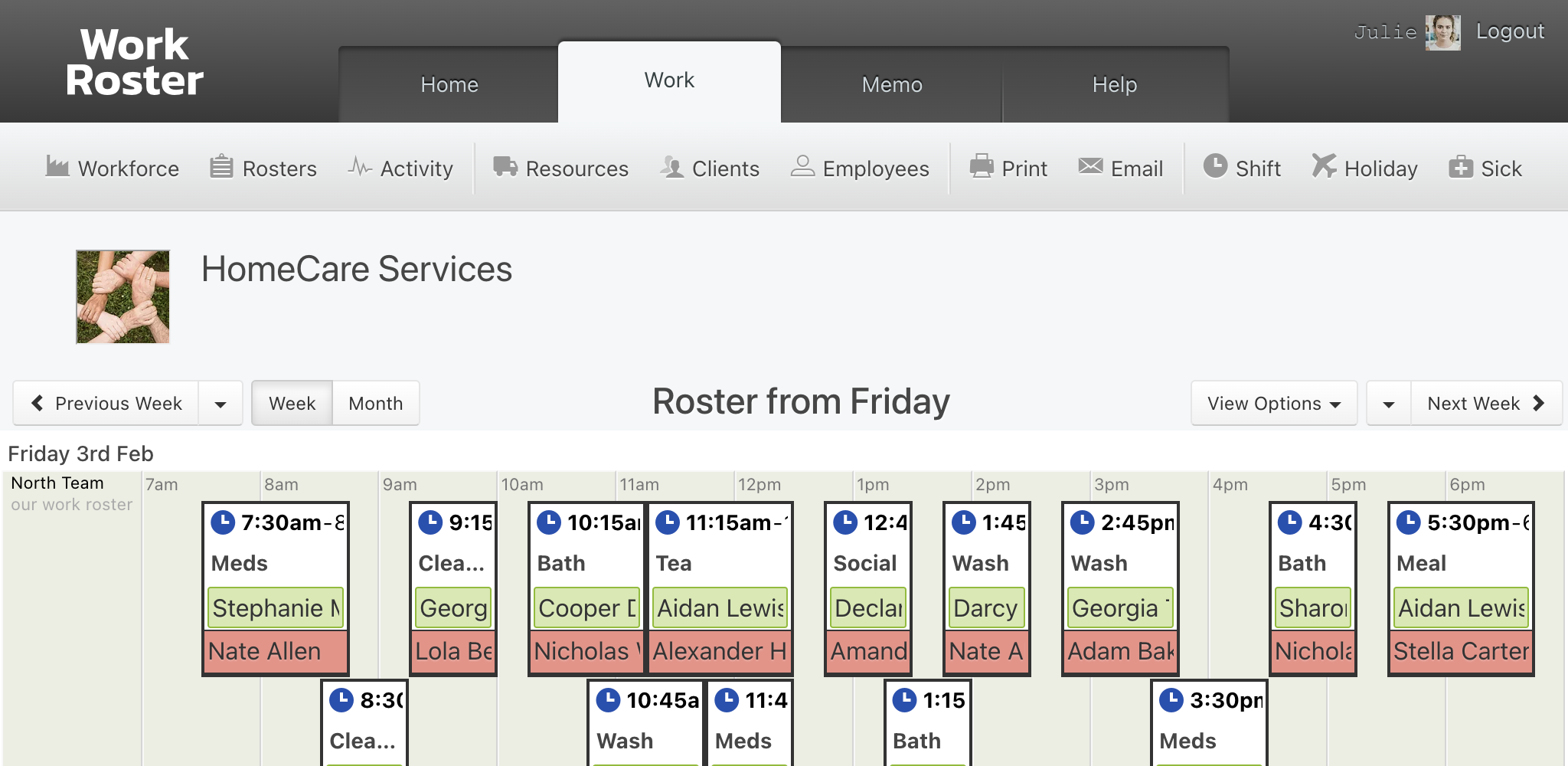Viewport: 1568px width, 766px height.
Task: Click the Print printer icon
Action: [982, 167]
